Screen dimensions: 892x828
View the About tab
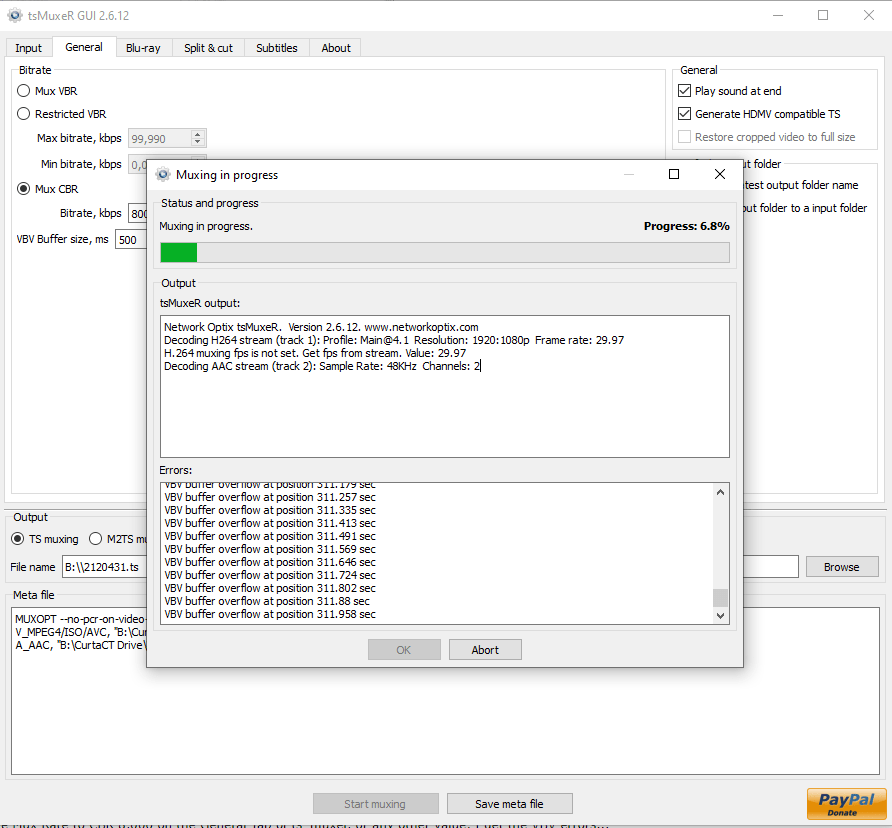click(x=335, y=47)
